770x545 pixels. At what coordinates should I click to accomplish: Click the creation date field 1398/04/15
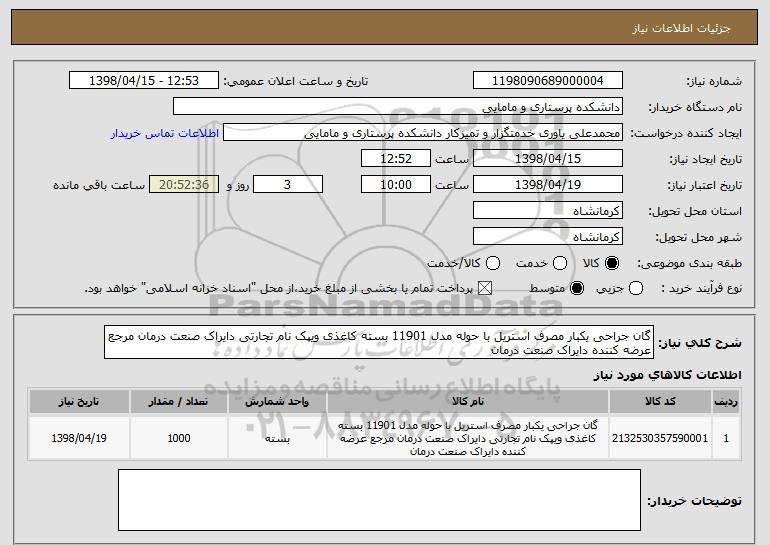pyautogui.click(x=548, y=159)
